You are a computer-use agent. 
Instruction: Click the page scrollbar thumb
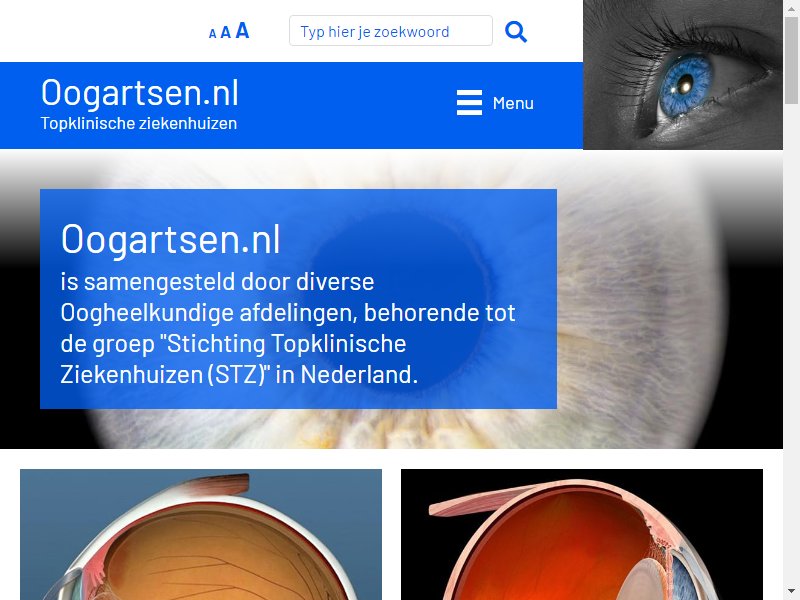click(791, 60)
